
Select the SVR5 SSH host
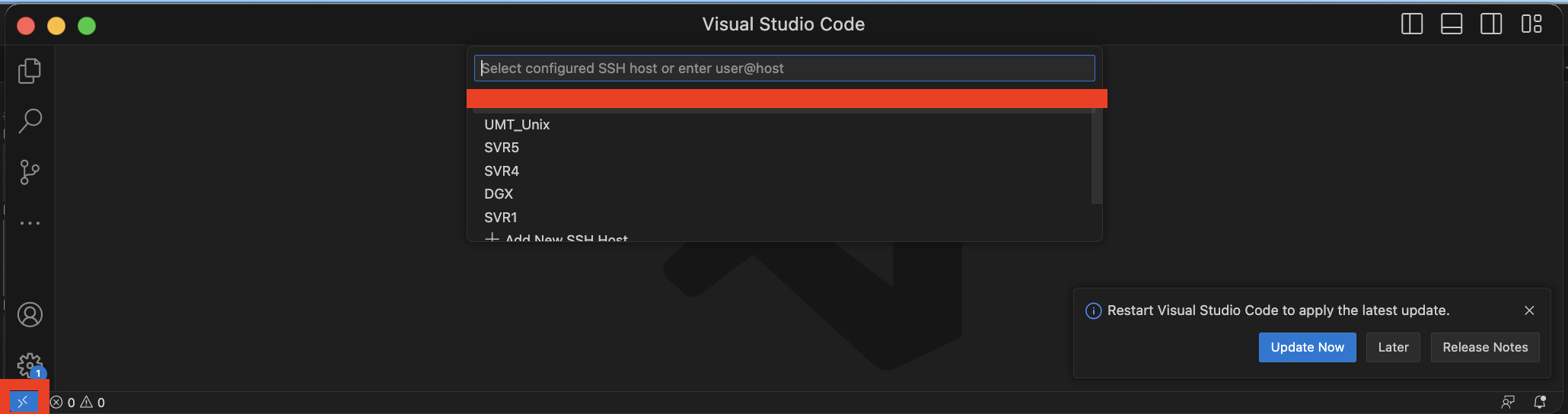(782, 148)
